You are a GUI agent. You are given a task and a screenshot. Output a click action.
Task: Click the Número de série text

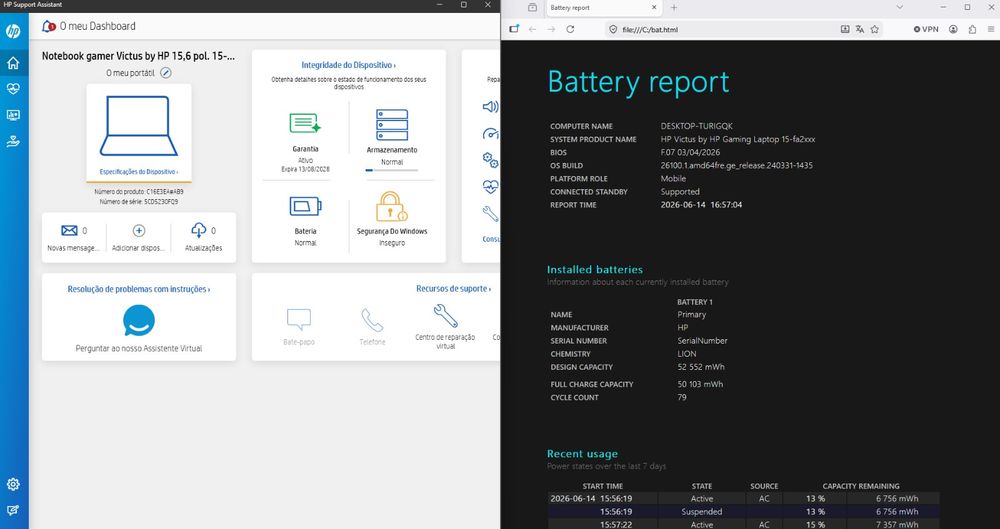138,202
